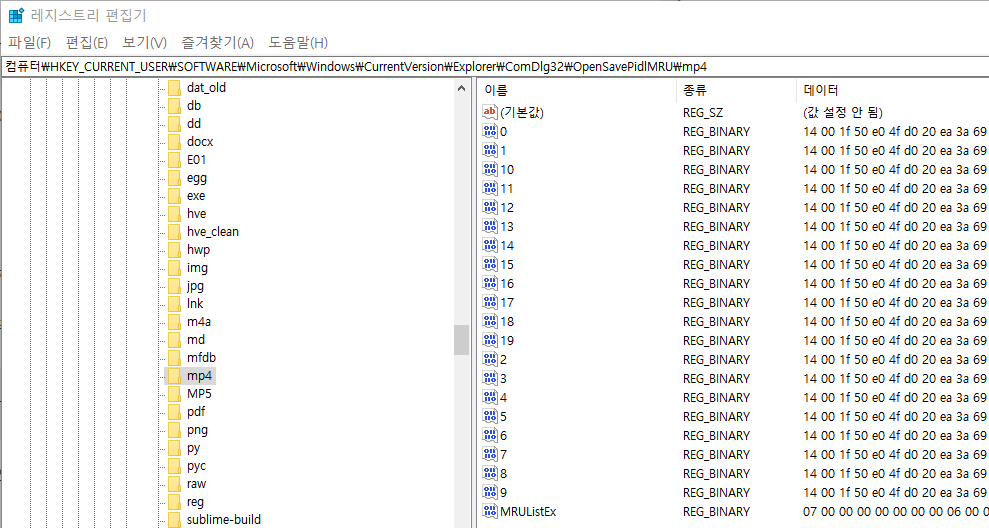This screenshot has height=528, width=989.
Task: Select value named 2
Action: (x=503, y=360)
